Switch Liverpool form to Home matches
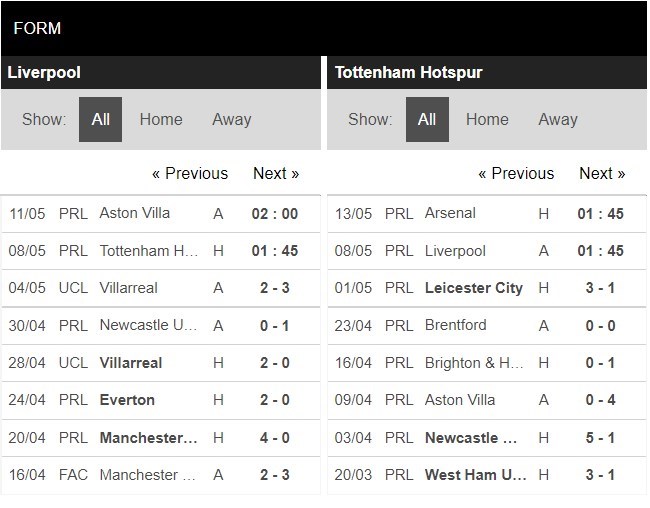This screenshot has width=650, height=508. click(161, 119)
